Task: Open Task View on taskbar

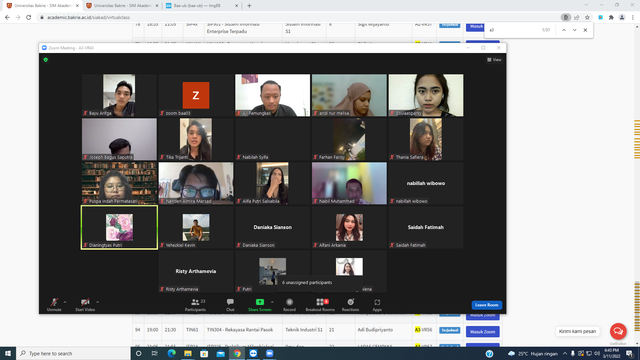Action: (x=154, y=353)
